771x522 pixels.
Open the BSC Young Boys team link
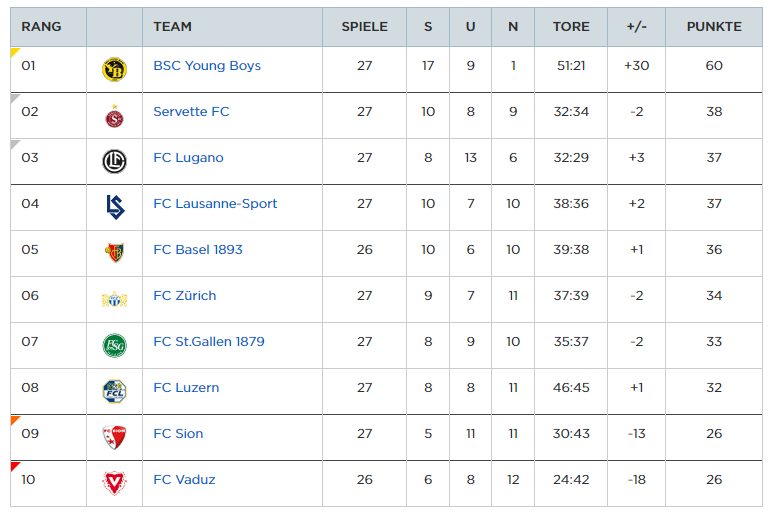point(207,66)
